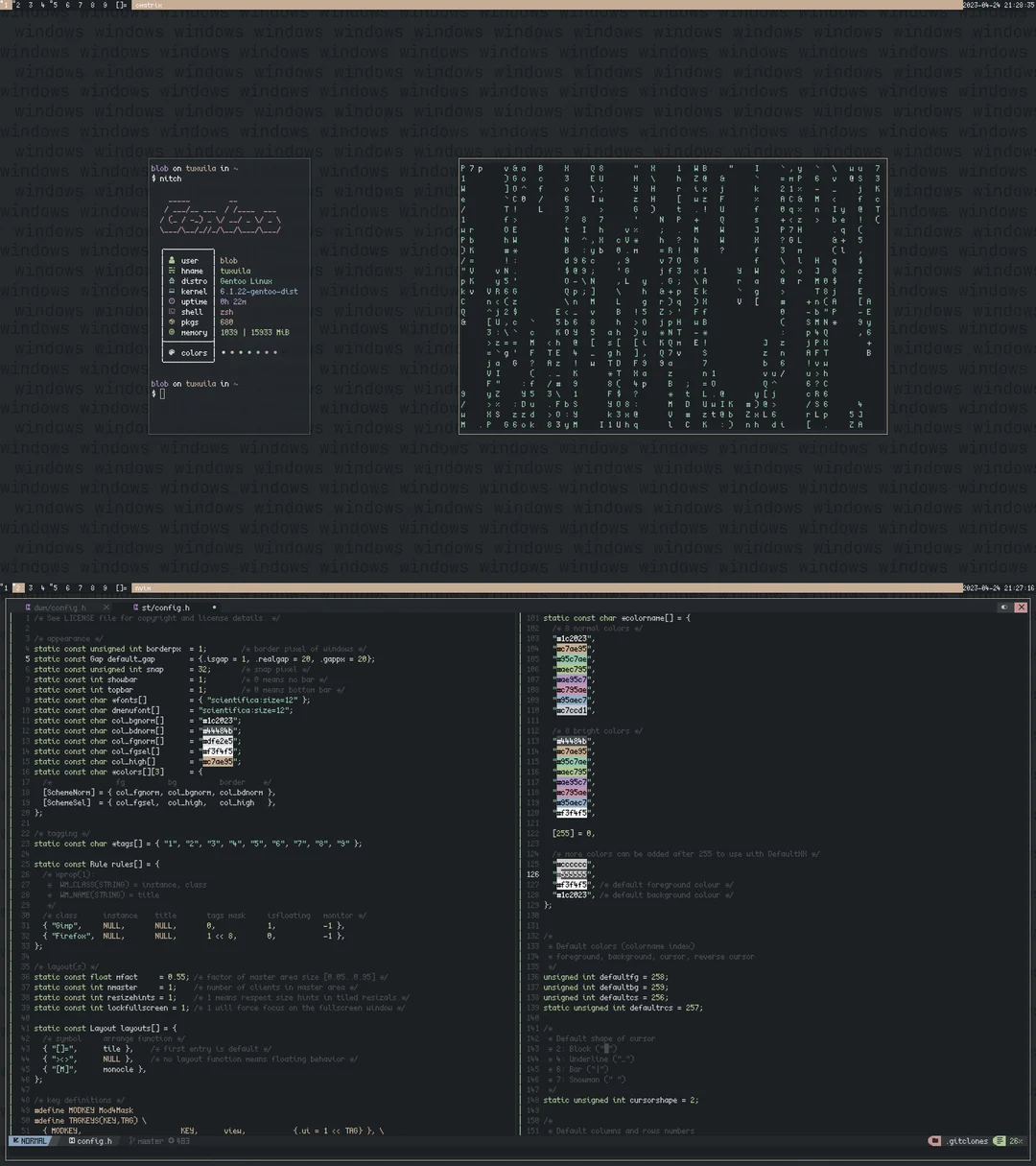Image resolution: width=1036 pixels, height=1166 pixels.
Task: Click the NORMAL mode indicator in statusline
Action: (x=32, y=1141)
